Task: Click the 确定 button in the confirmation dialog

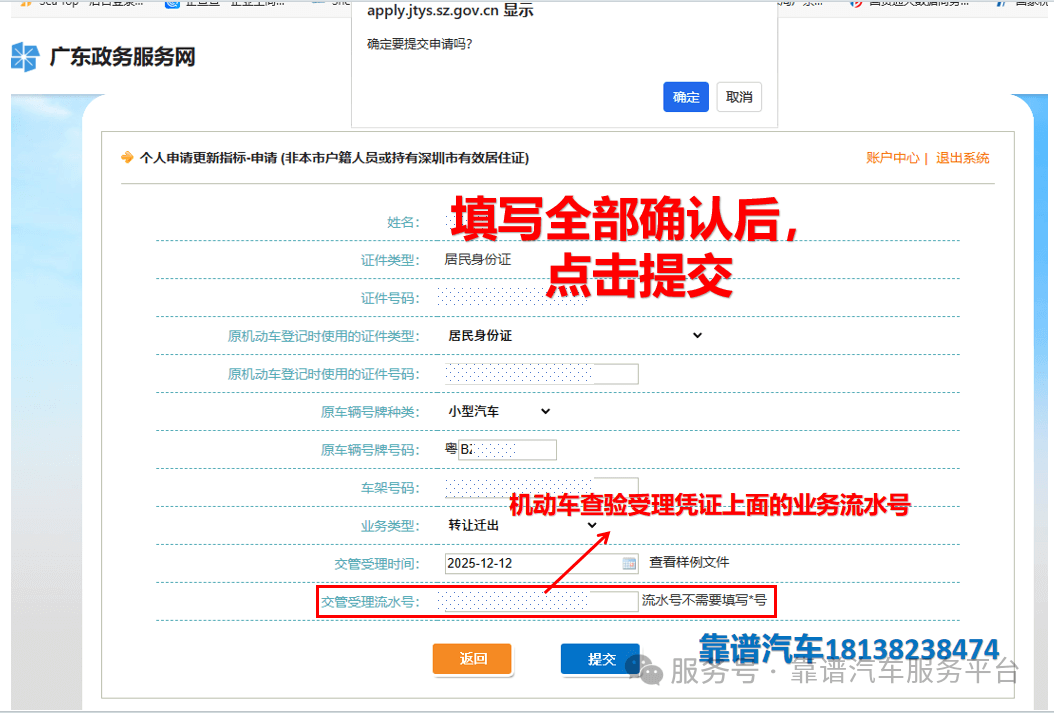Action: coord(686,97)
